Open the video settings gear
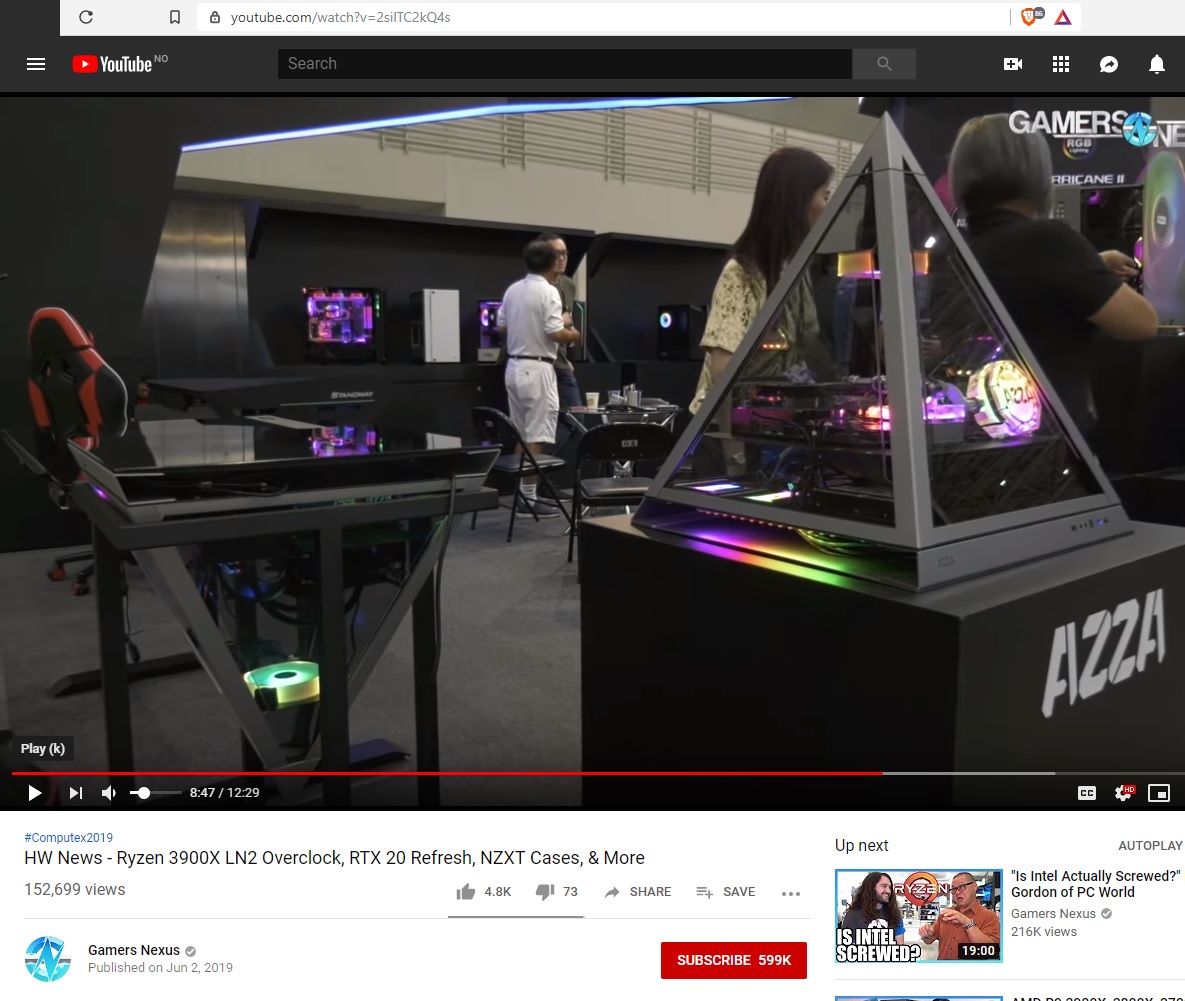 coord(1124,792)
